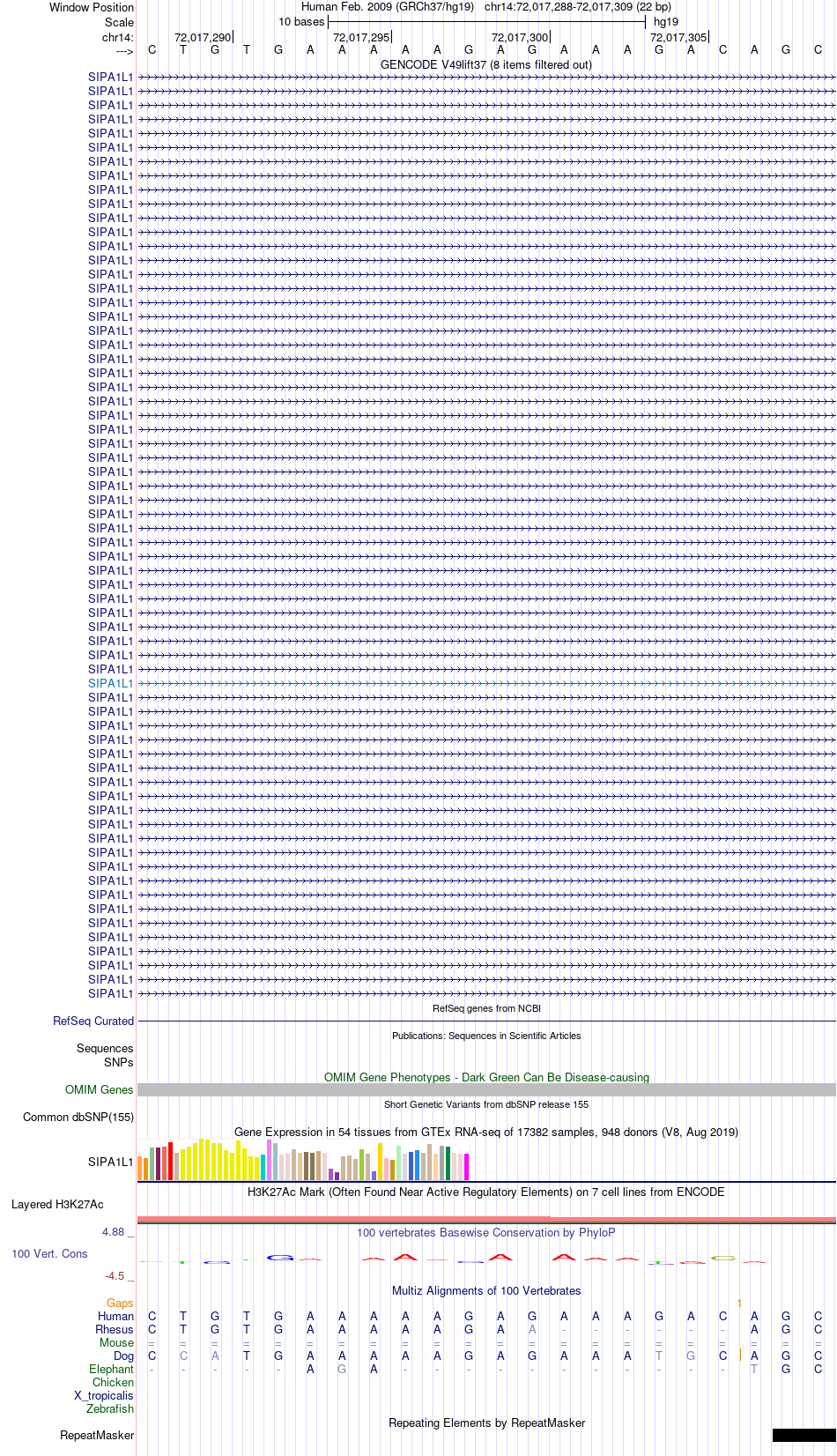The width and height of the screenshot is (837, 1456).
Task: Click the chr14:72,017,288-72,017,309 (22 bp) position text
Action: tap(578, 7)
